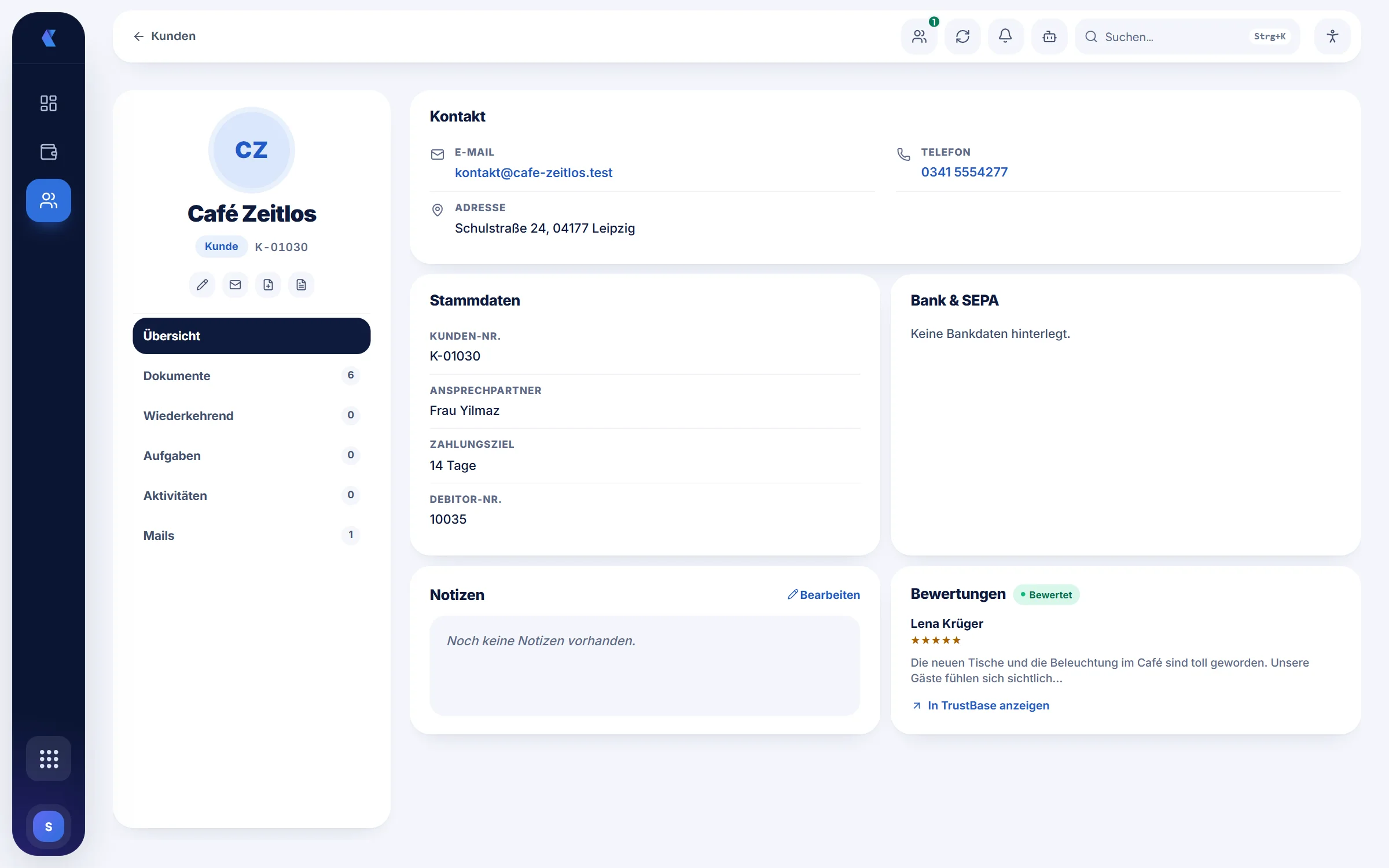
Task: Click the Bewertet status badge
Action: click(x=1046, y=595)
